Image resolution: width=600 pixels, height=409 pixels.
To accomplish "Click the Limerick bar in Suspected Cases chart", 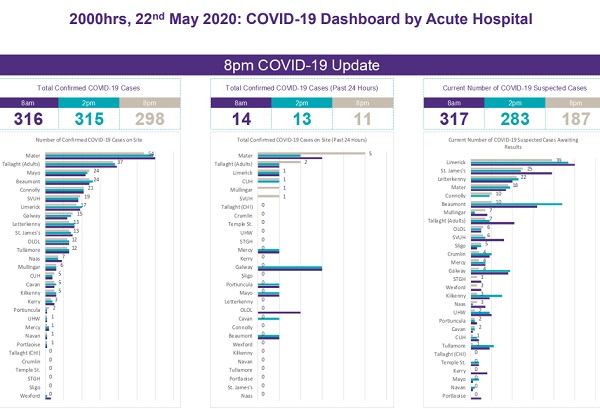I will click(x=520, y=163).
